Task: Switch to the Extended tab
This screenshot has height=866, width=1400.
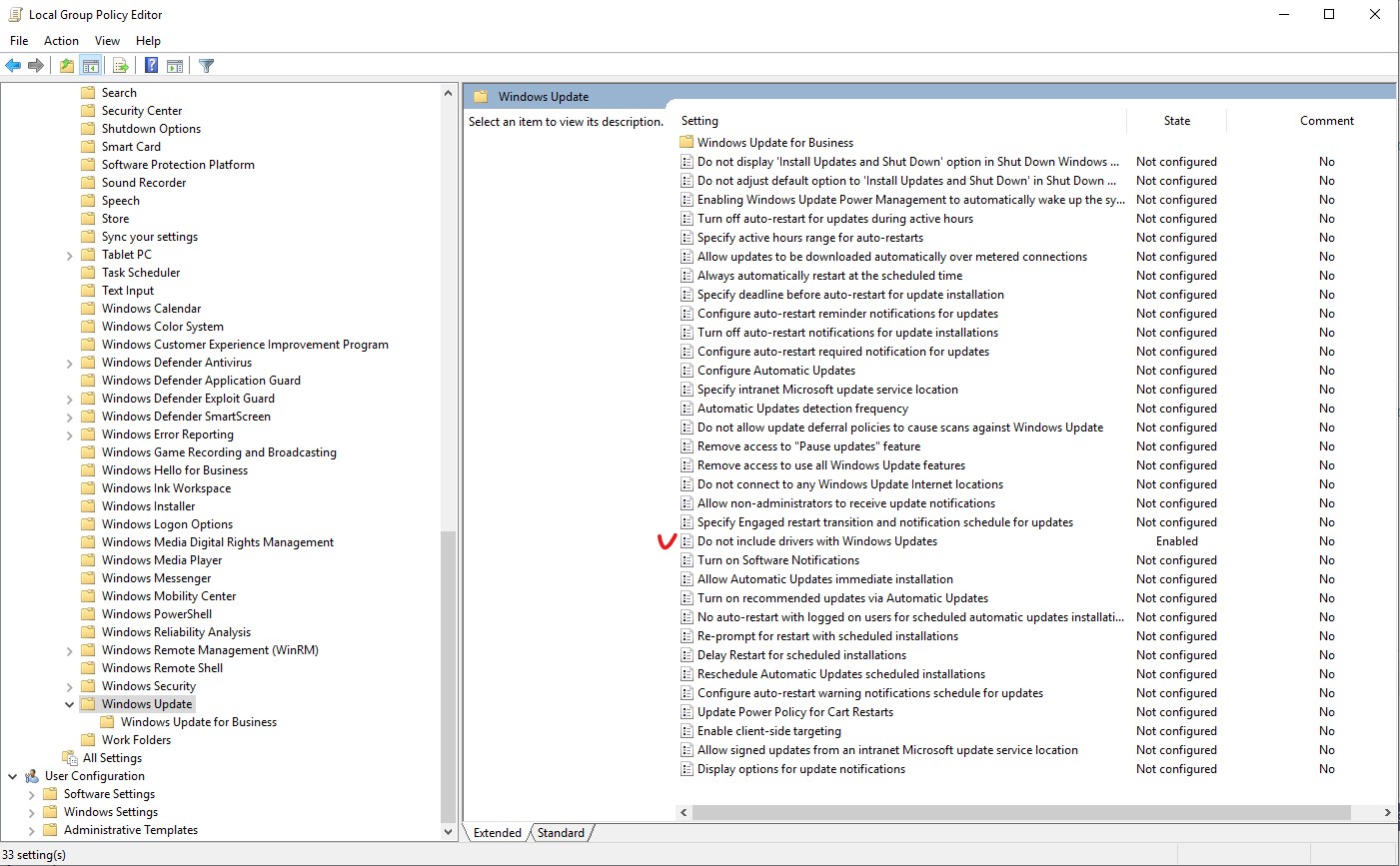Action: point(498,833)
